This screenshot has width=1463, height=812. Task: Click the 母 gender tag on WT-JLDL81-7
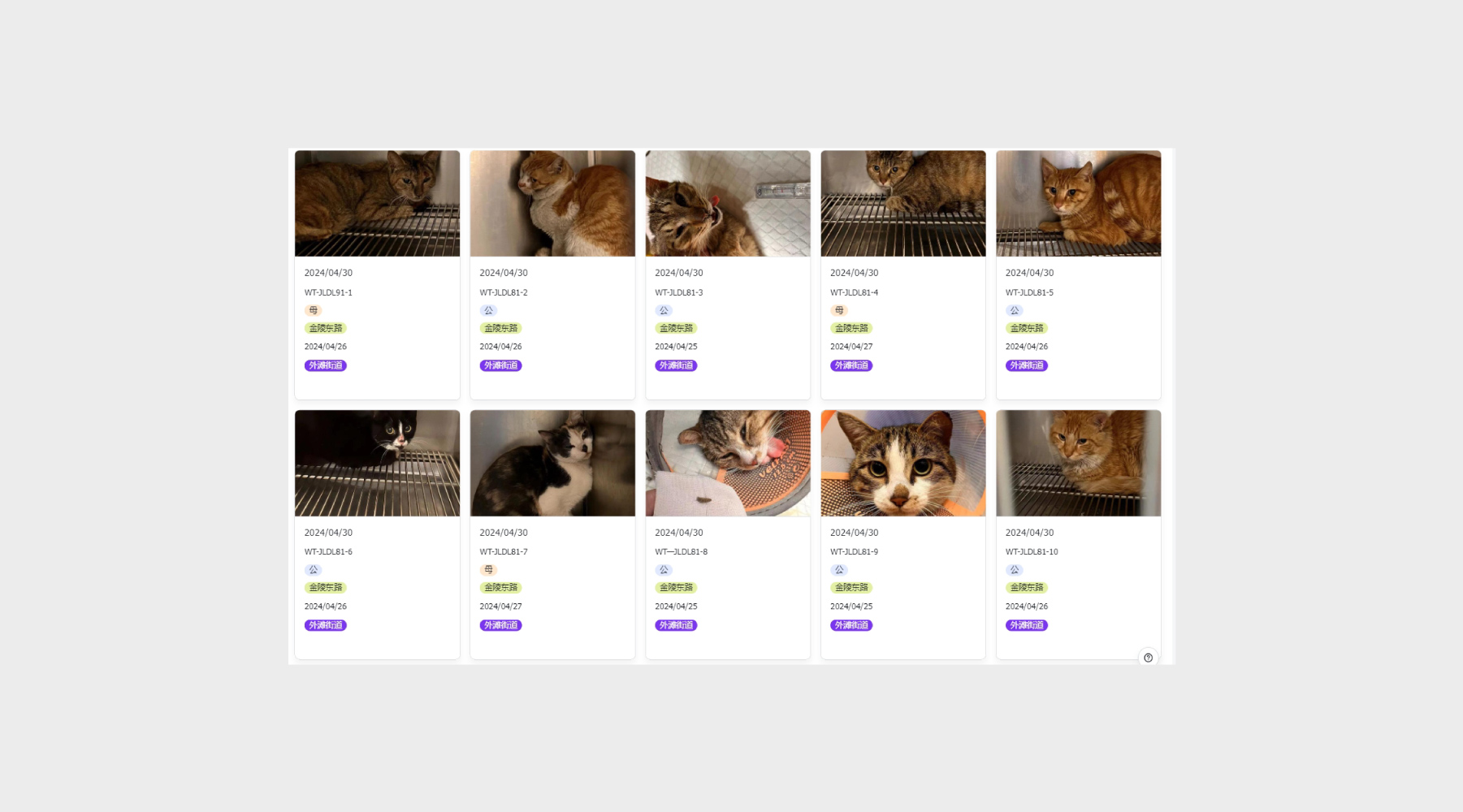tap(488, 570)
